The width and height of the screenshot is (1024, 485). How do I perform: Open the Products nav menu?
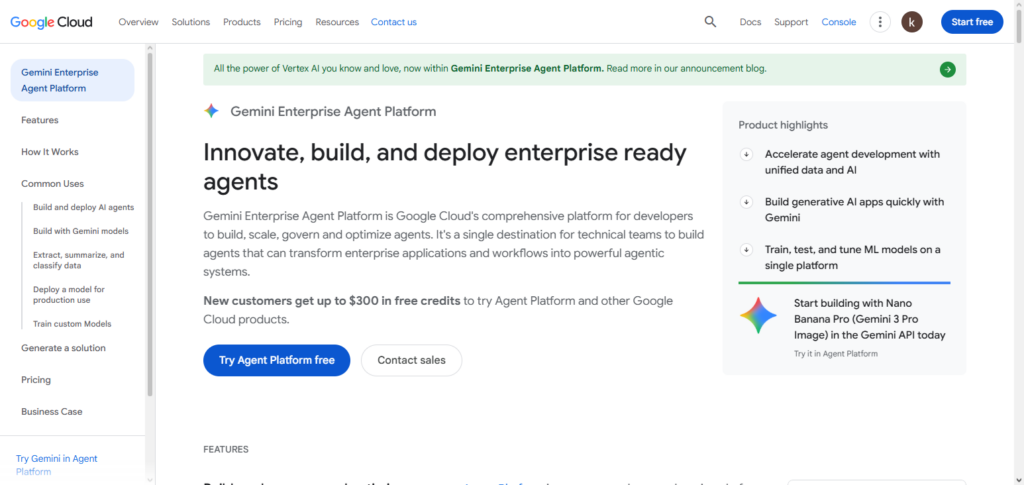pos(242,22)
